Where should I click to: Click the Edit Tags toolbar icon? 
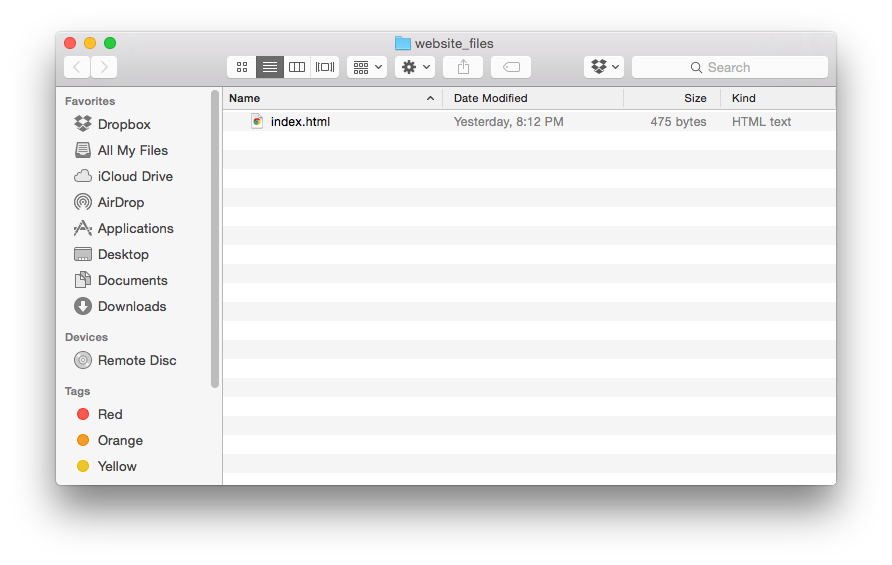tap(511, 67)
